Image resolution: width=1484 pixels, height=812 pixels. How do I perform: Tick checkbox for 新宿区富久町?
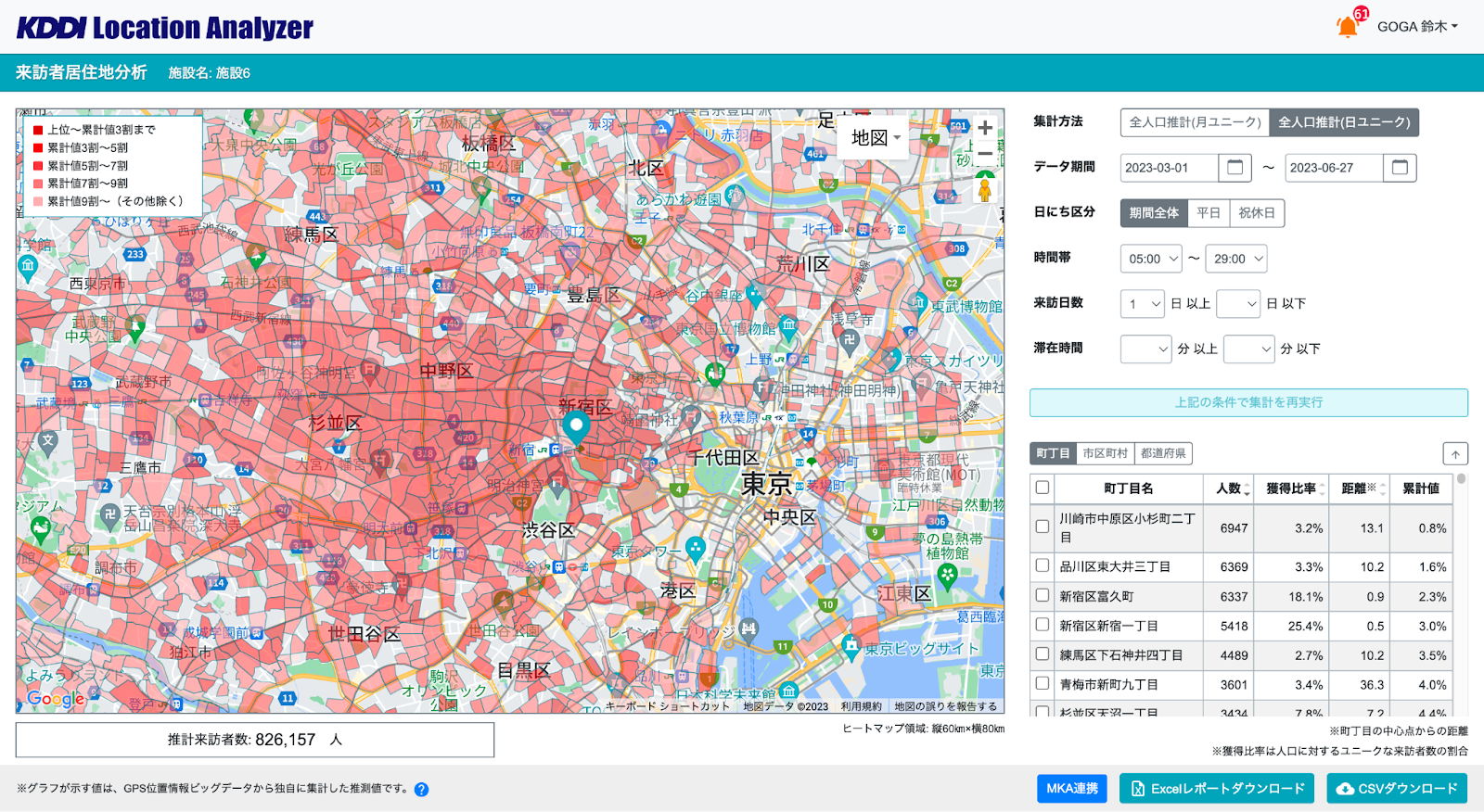point(1043,595)
